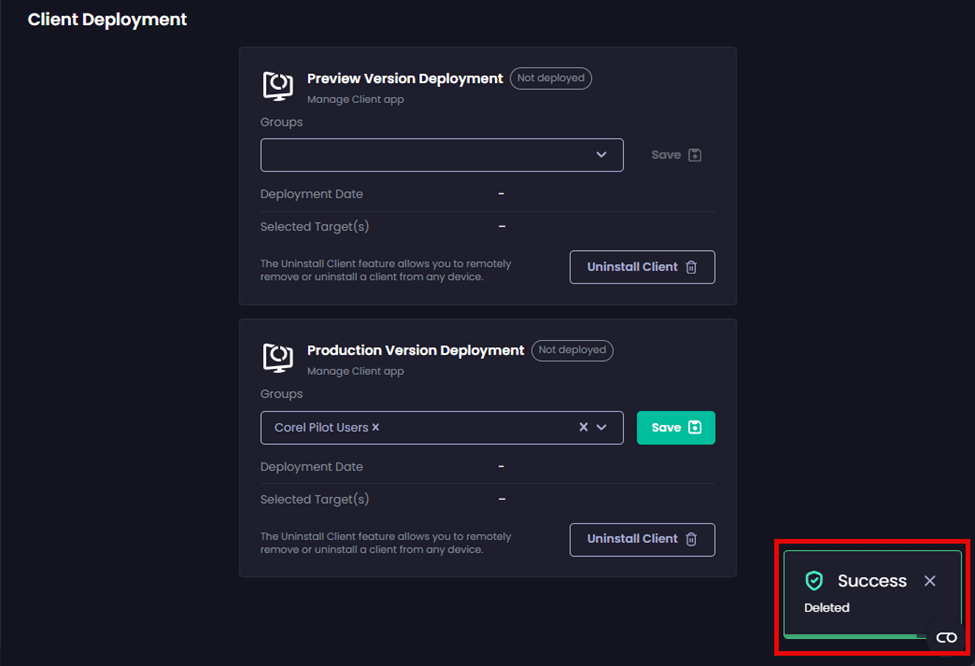Click the greyed-out save icon in Preview section

695,155
